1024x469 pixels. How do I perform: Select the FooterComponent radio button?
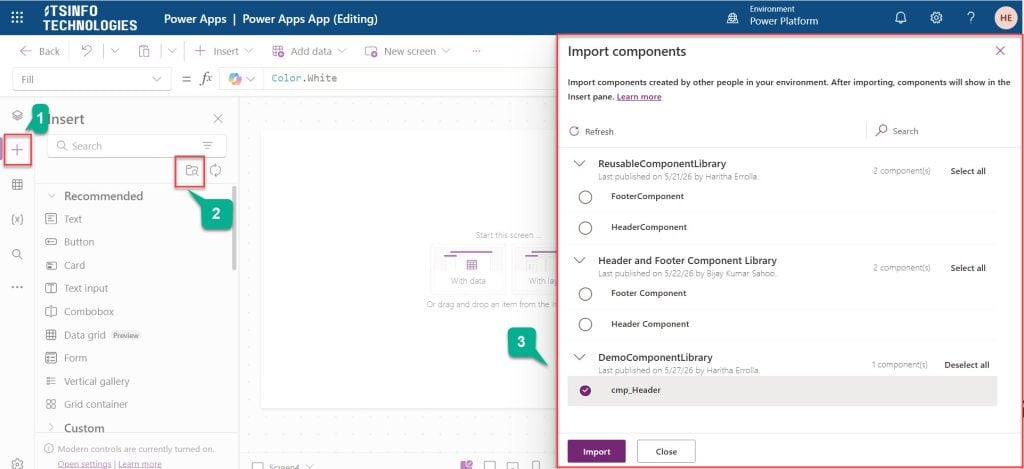585,197
